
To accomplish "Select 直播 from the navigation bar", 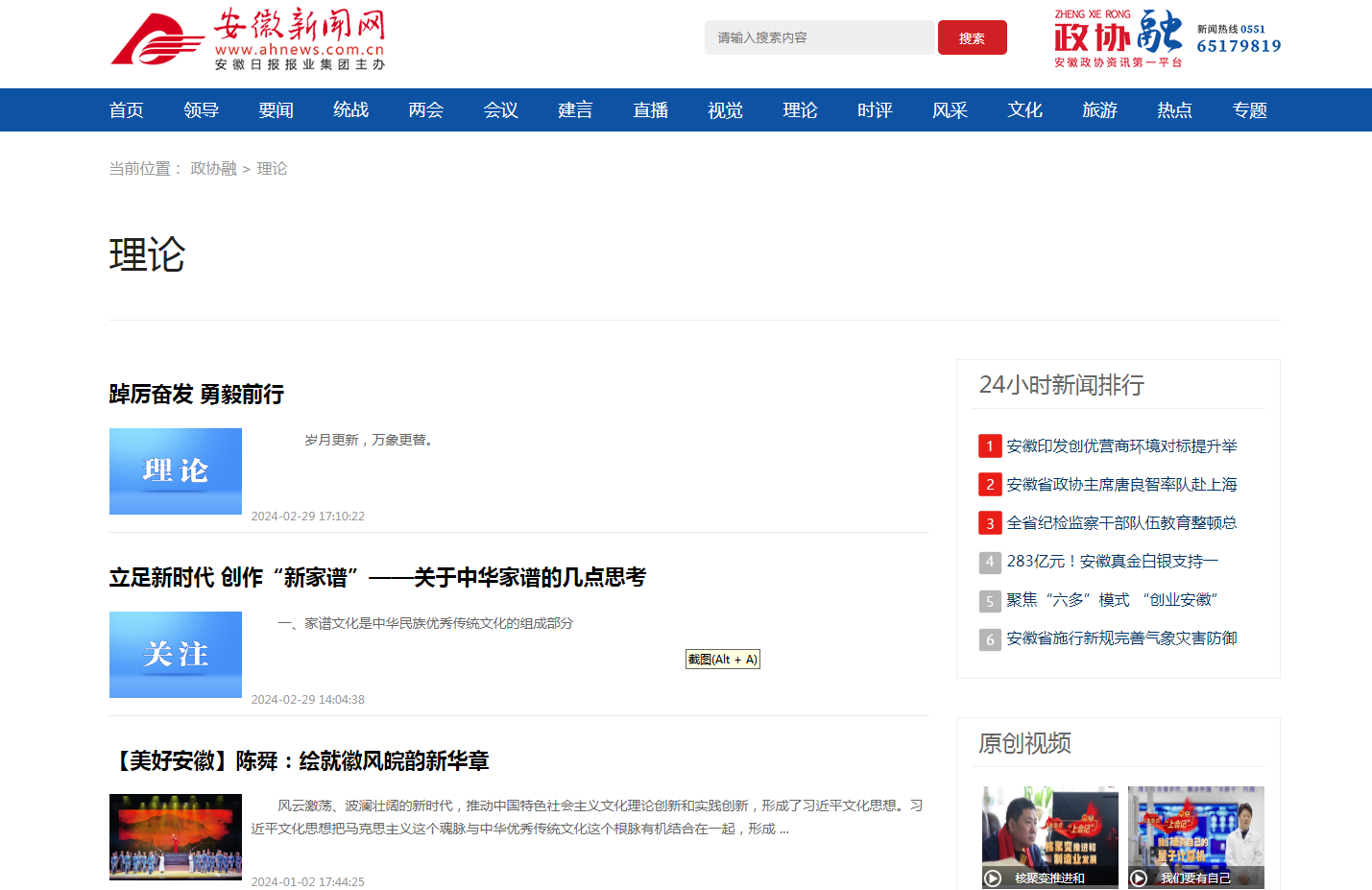I will (651, 110).
